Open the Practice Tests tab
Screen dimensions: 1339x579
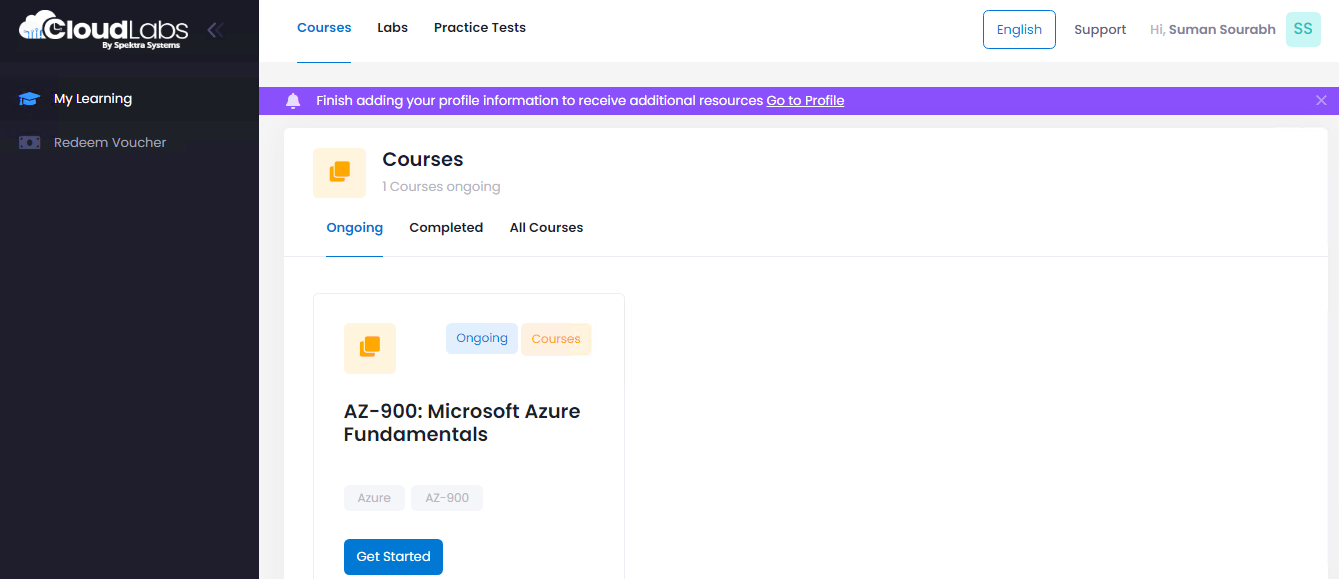[480, 28]
